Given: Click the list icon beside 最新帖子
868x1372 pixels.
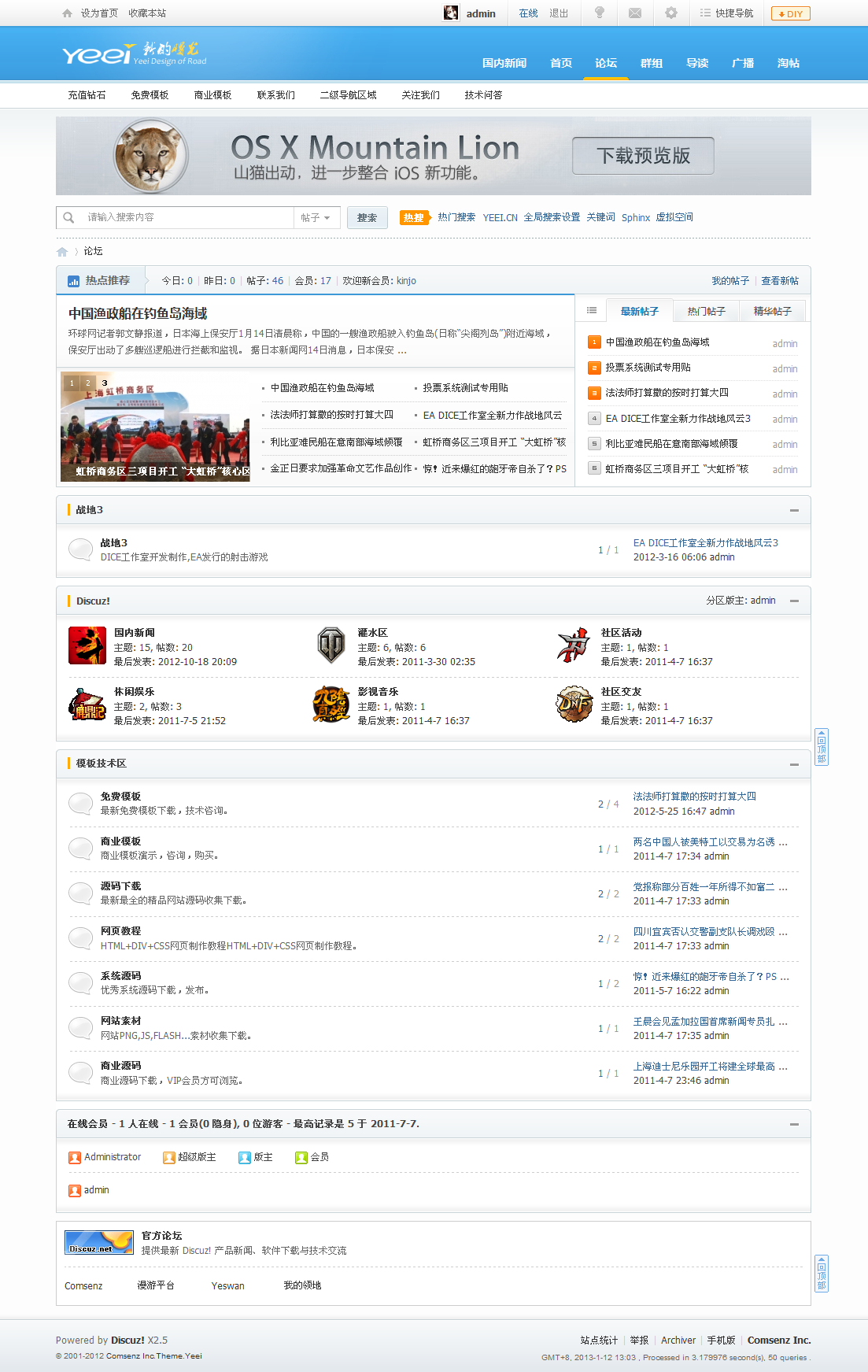Looking at the screenshot, I should coord(592,311).
